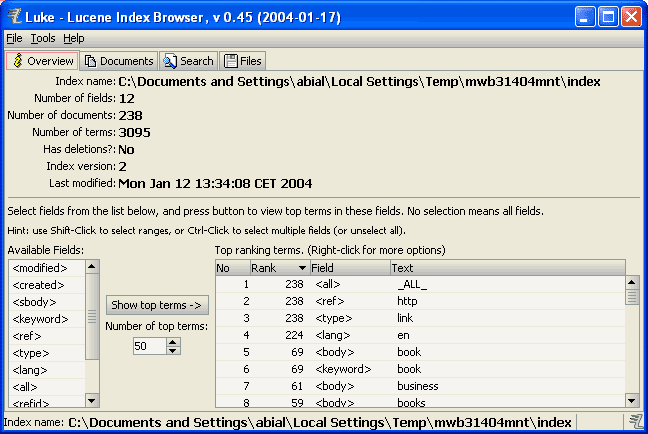Viewport: 648px width, 434px height.
Task: Click the number of terms value 3095
Action: click(134, 132)
